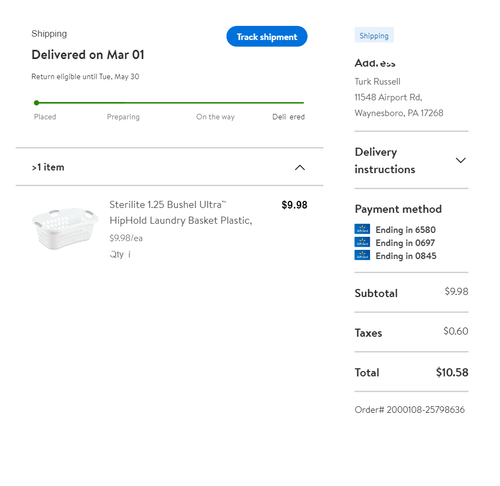The width and height of the screenshot is (500, 486).
Task: Select the 'Ending in 0845' text
Action: (406, 256)
